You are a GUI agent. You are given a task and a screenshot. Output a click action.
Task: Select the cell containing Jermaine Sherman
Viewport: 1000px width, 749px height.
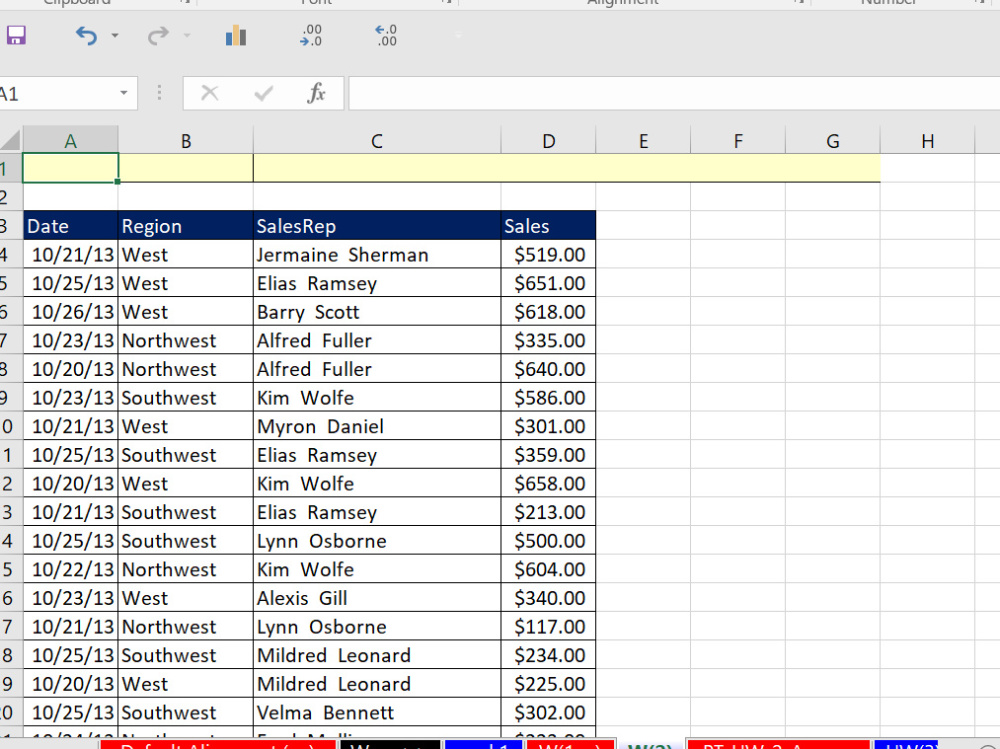pos(377,254)
